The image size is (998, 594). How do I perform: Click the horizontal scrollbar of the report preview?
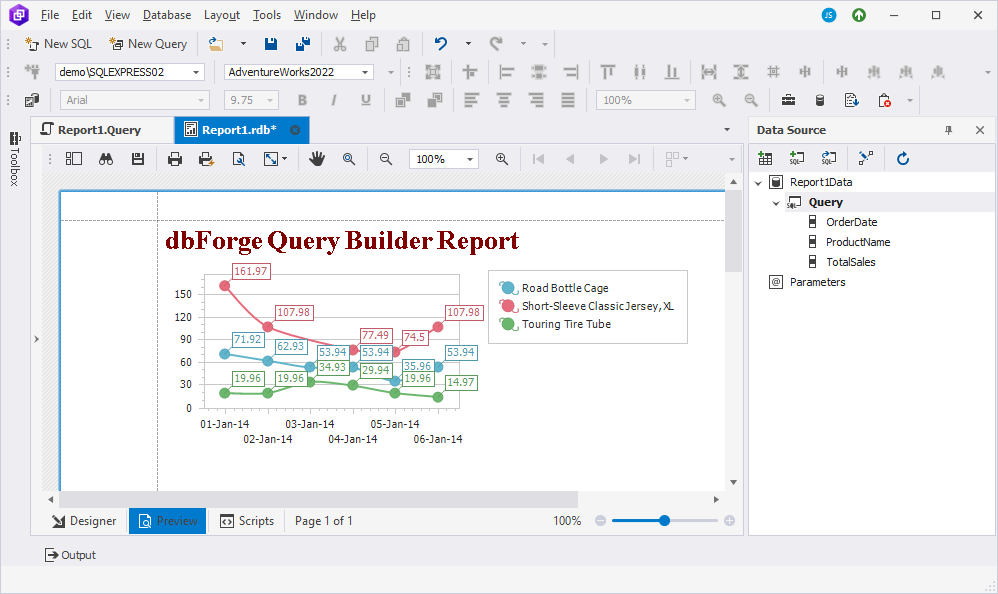[318, 500]
